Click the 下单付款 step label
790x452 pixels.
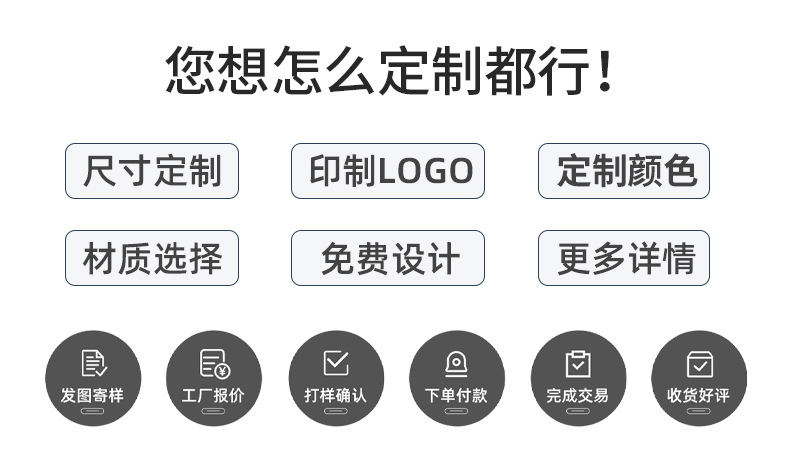(456, 396)
